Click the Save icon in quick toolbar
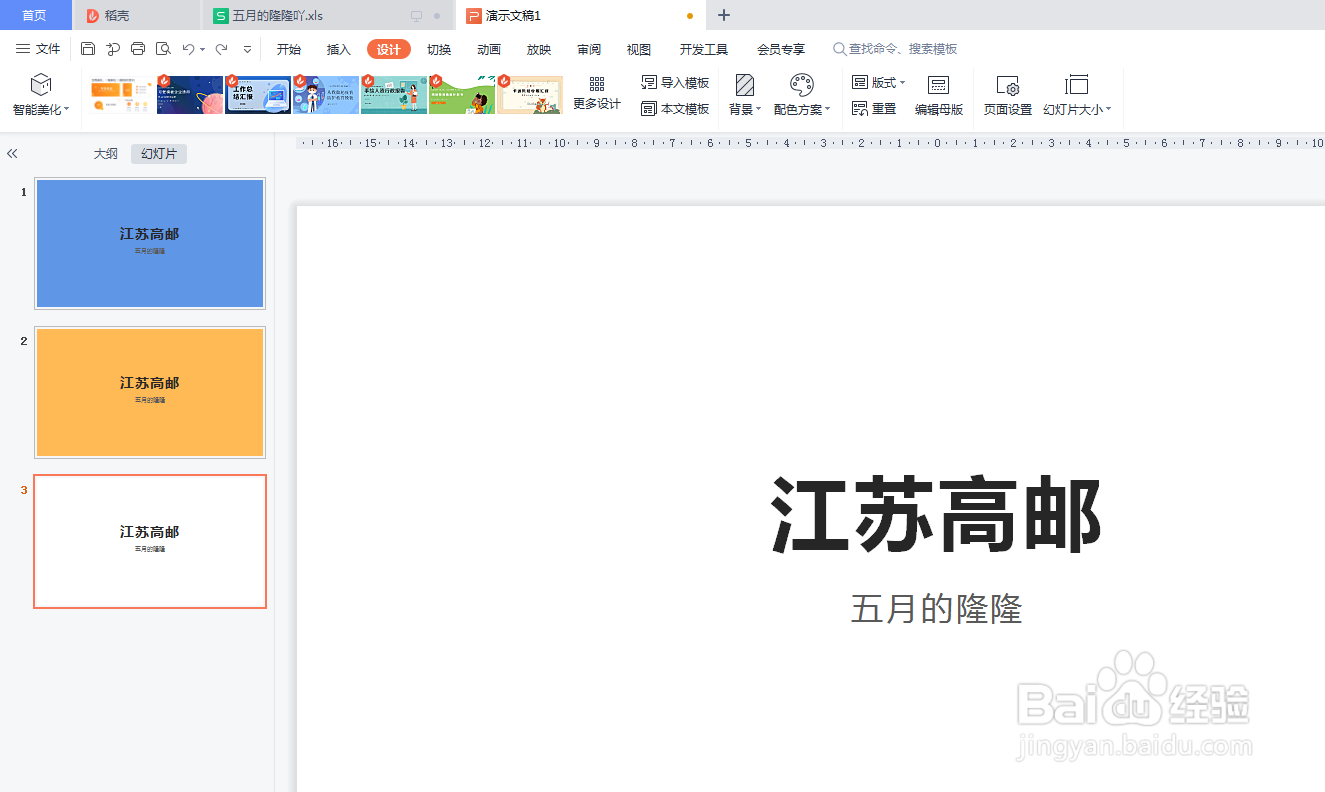Screen dimensions: 1325x792 88,49
